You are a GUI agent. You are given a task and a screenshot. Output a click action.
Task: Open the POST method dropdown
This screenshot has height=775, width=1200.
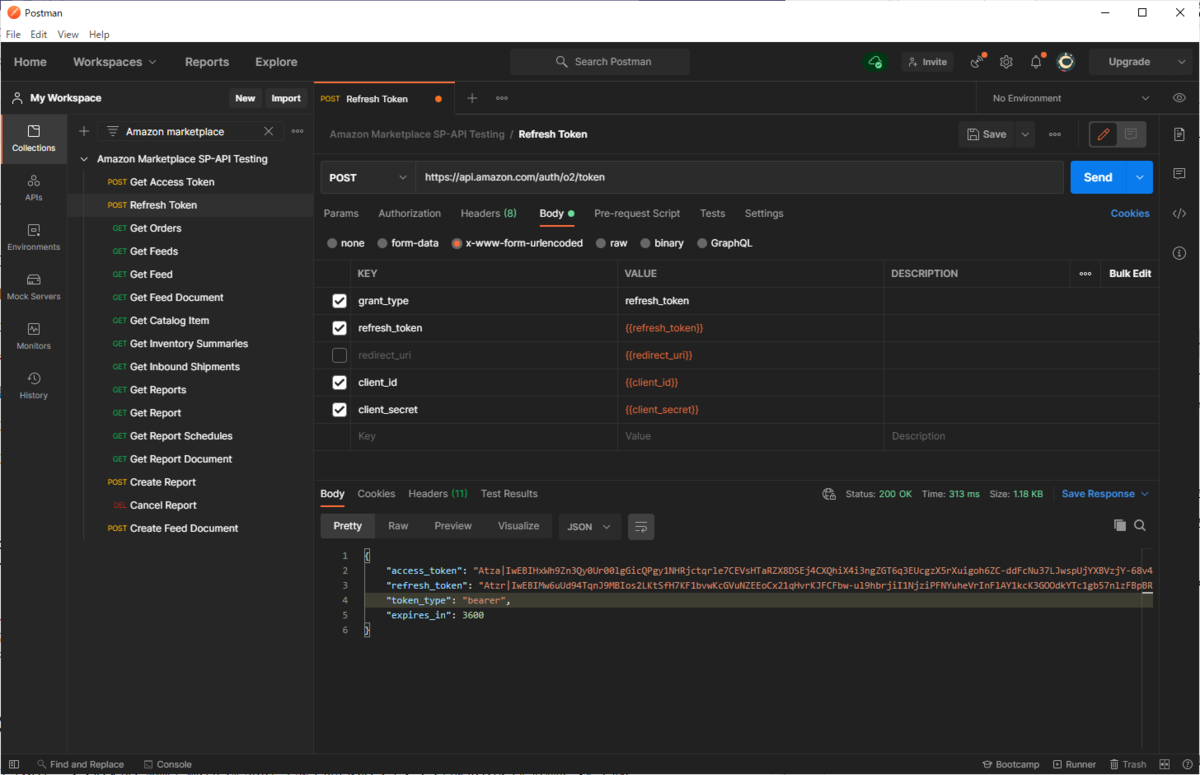click(x=368, y=177)
